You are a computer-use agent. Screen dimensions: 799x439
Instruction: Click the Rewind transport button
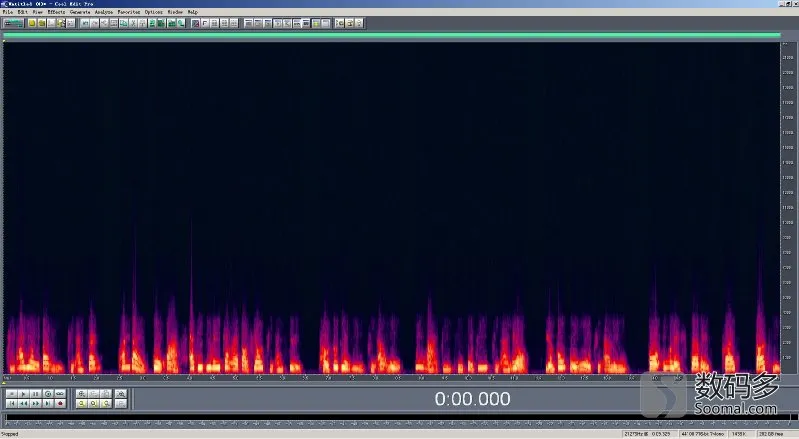tap(23, 403)
